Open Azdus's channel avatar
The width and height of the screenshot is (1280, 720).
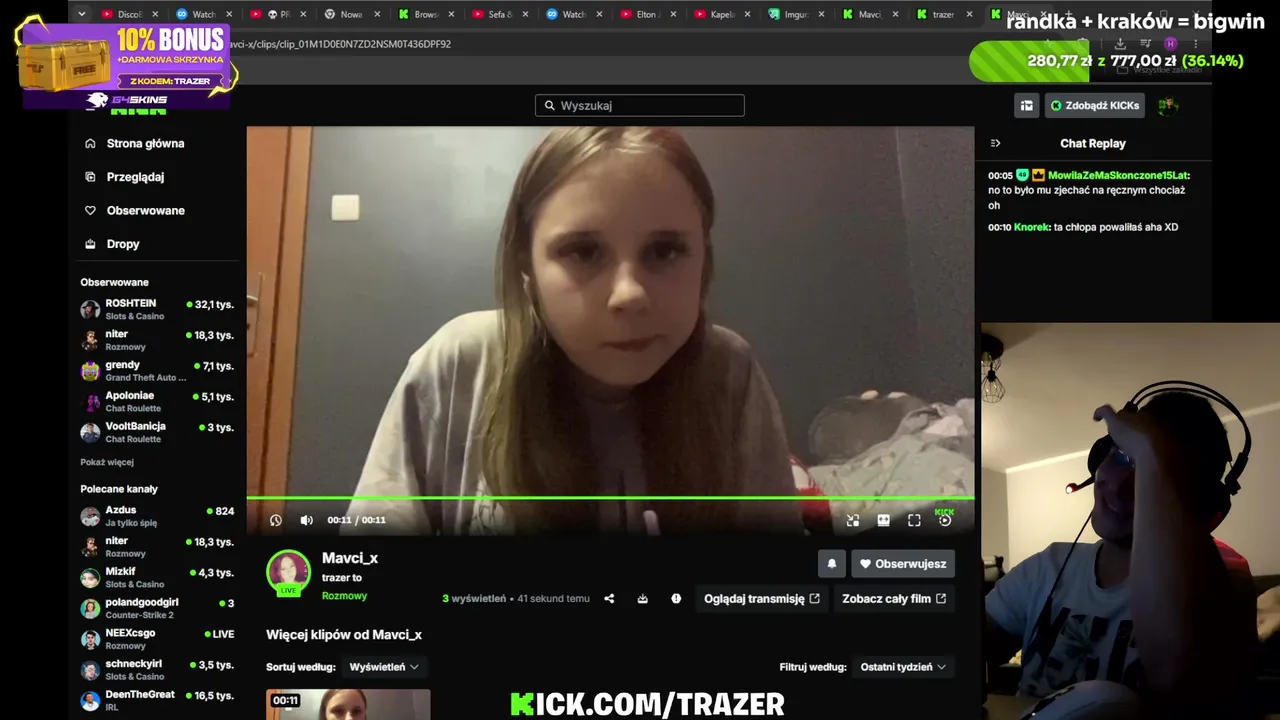[x=91, y=516]
